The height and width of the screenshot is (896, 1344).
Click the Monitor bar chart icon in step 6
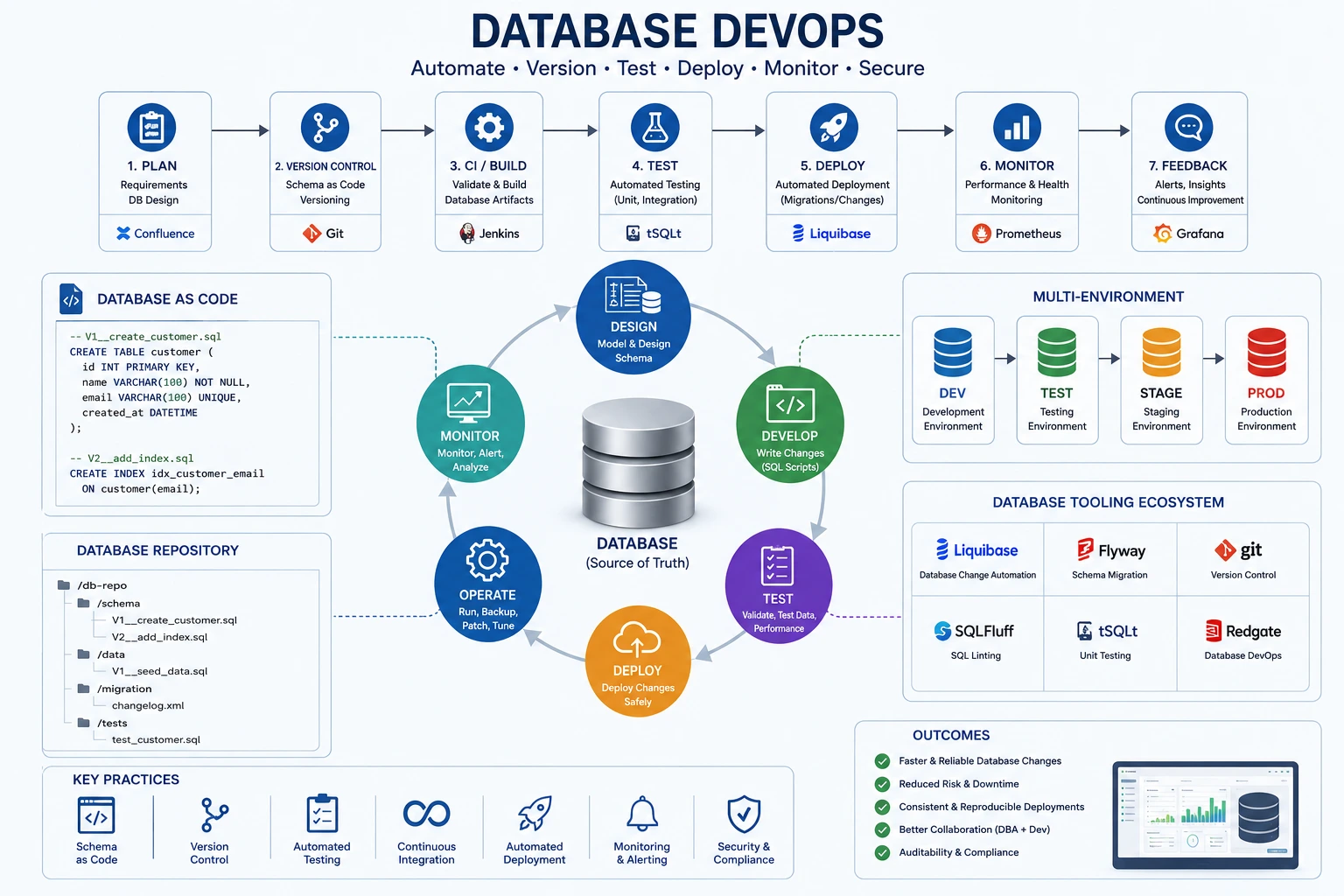1017,128
